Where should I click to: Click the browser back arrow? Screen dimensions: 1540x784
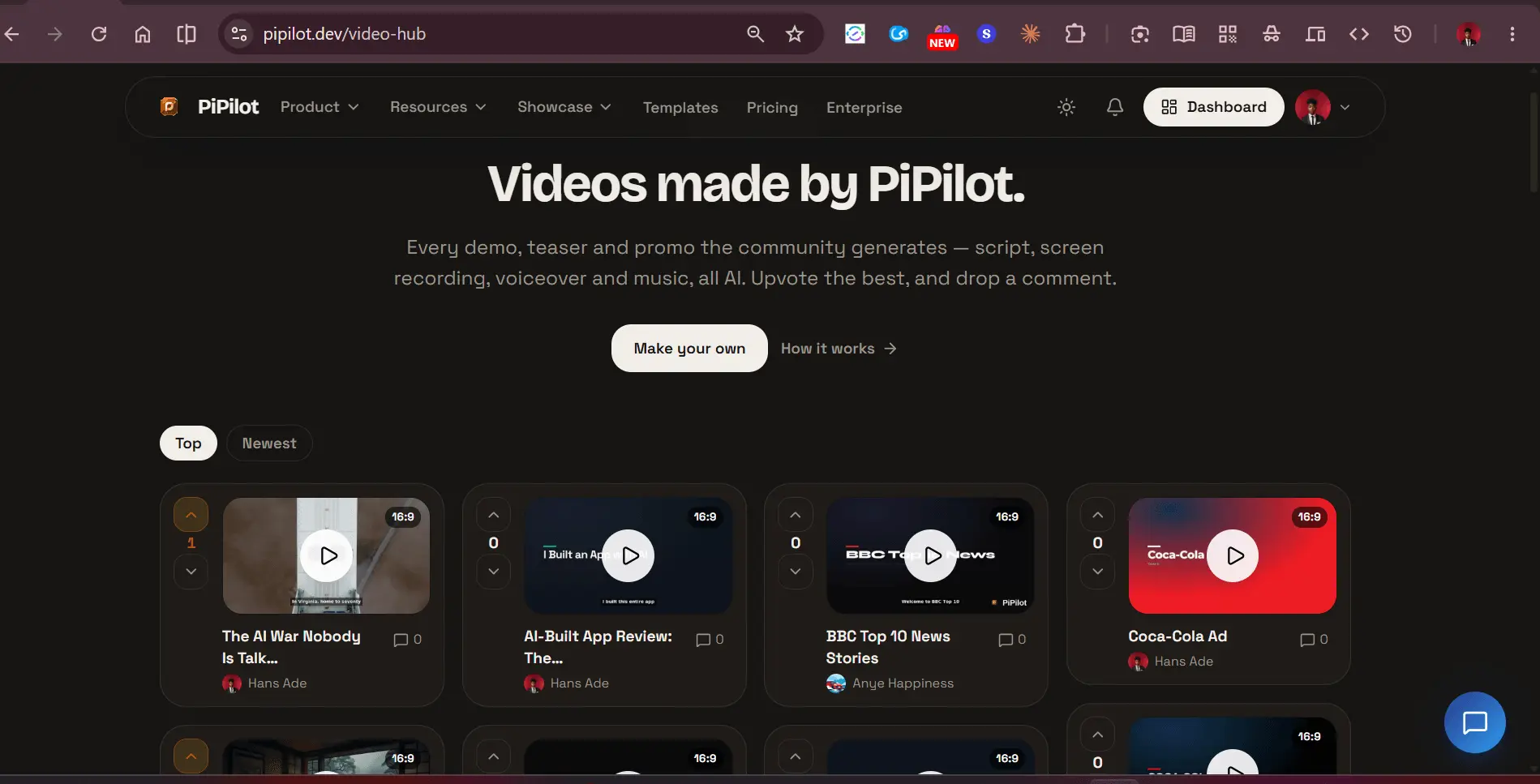[11, 34]
